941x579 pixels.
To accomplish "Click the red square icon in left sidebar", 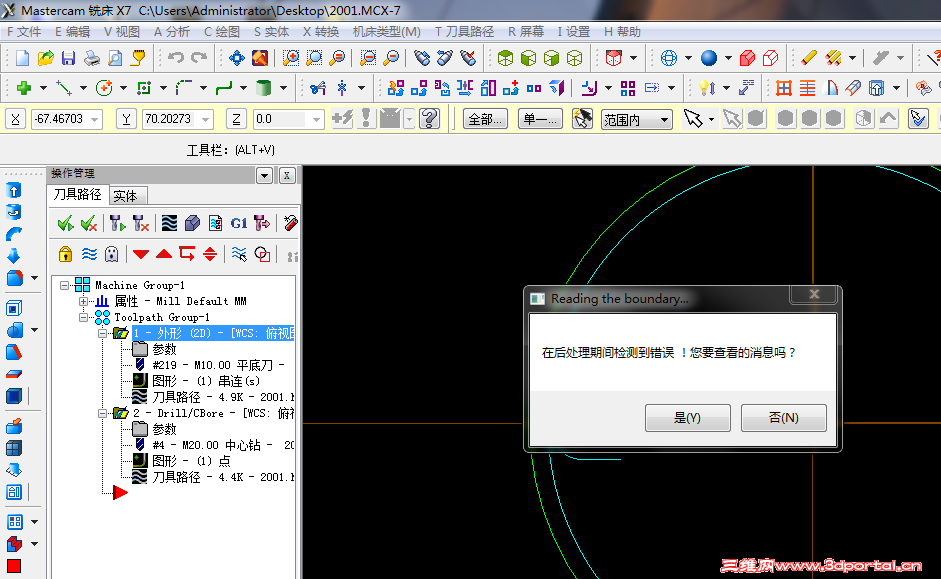I will point(14,566).
